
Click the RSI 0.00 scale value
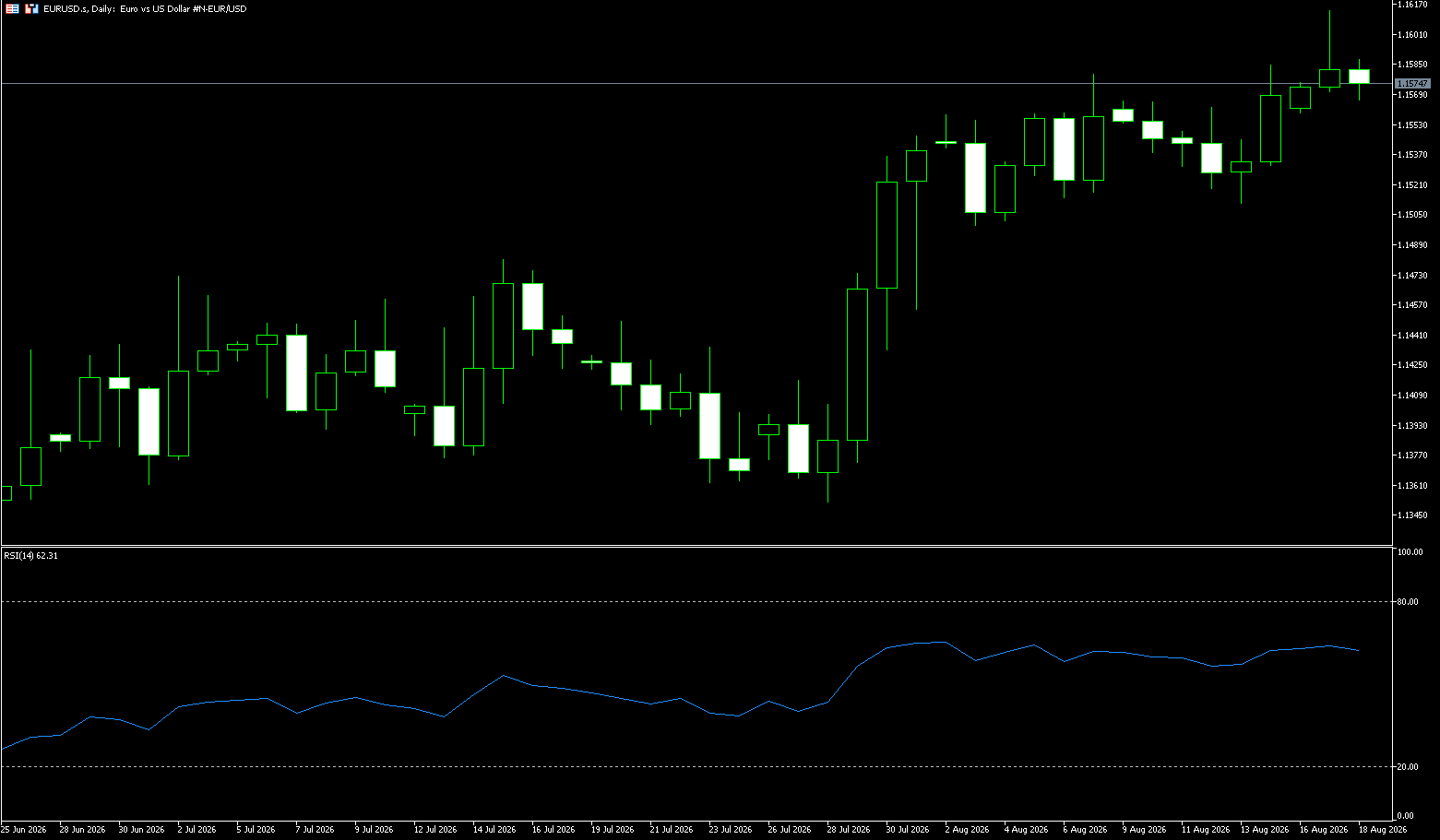pos(1406,816)
